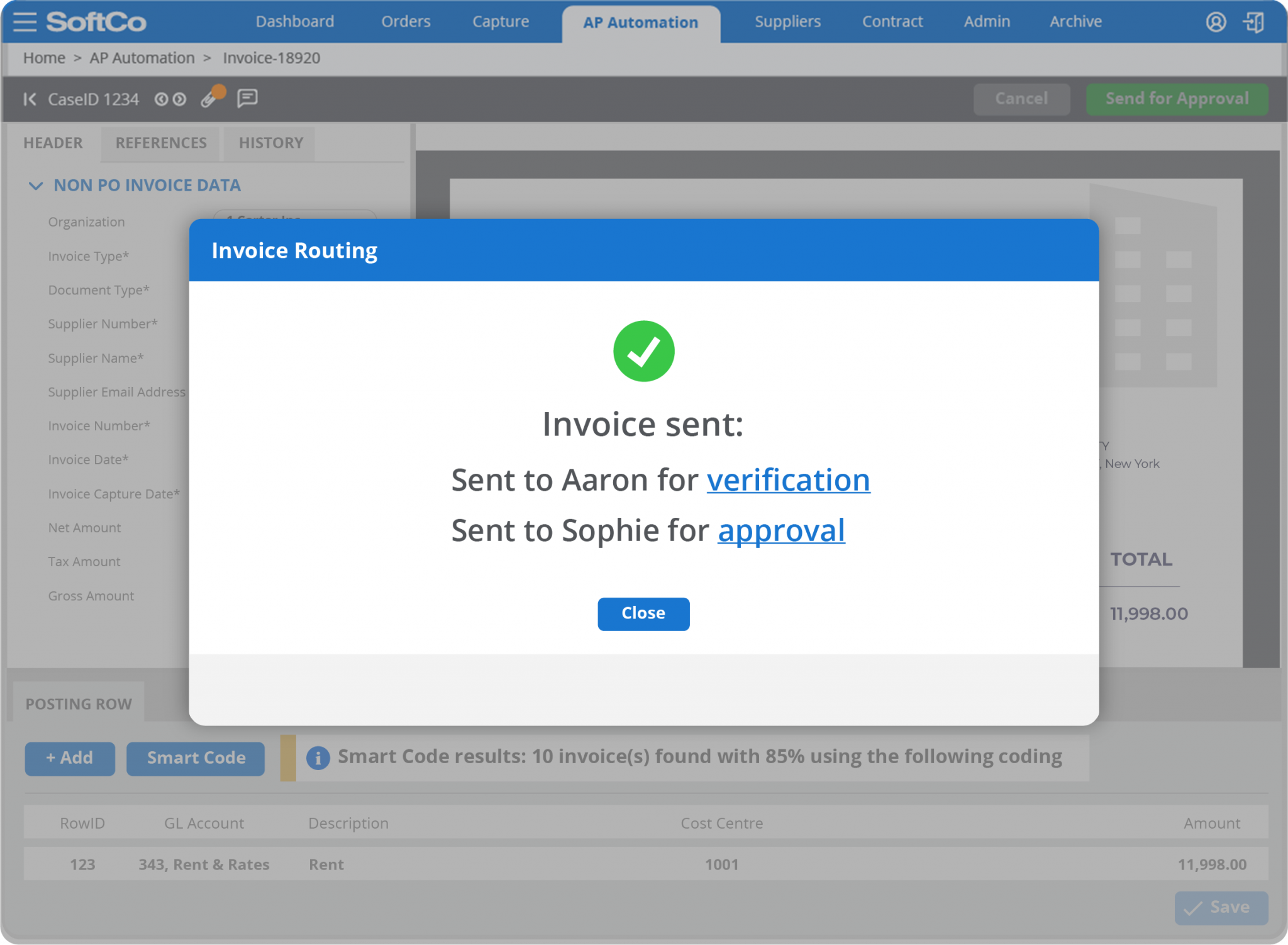Click the green success checkmark
Image resolution: width=1288 pixels, height=945 pixels.
643,350
